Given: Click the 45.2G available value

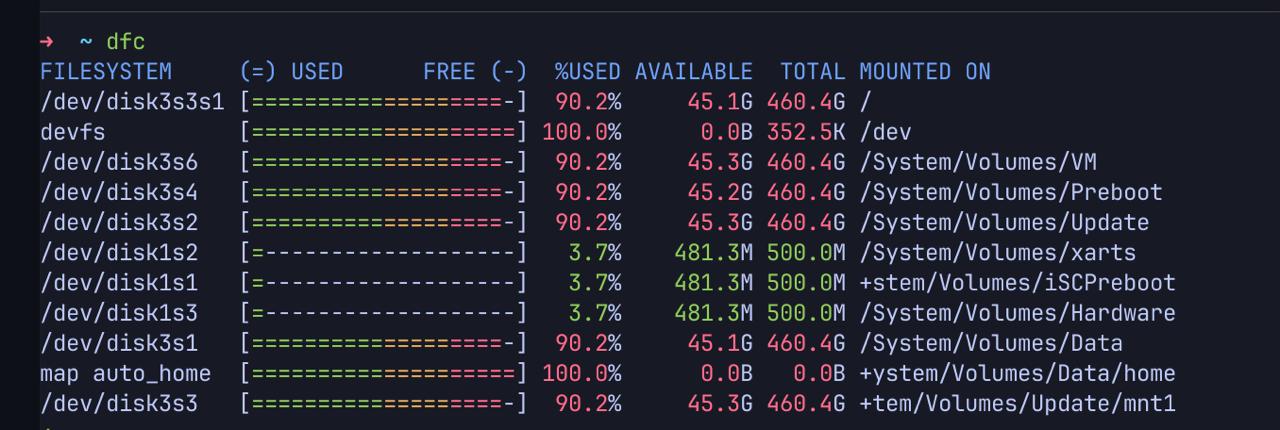Looking at the screenshot, I should click(x=720, y=192).
